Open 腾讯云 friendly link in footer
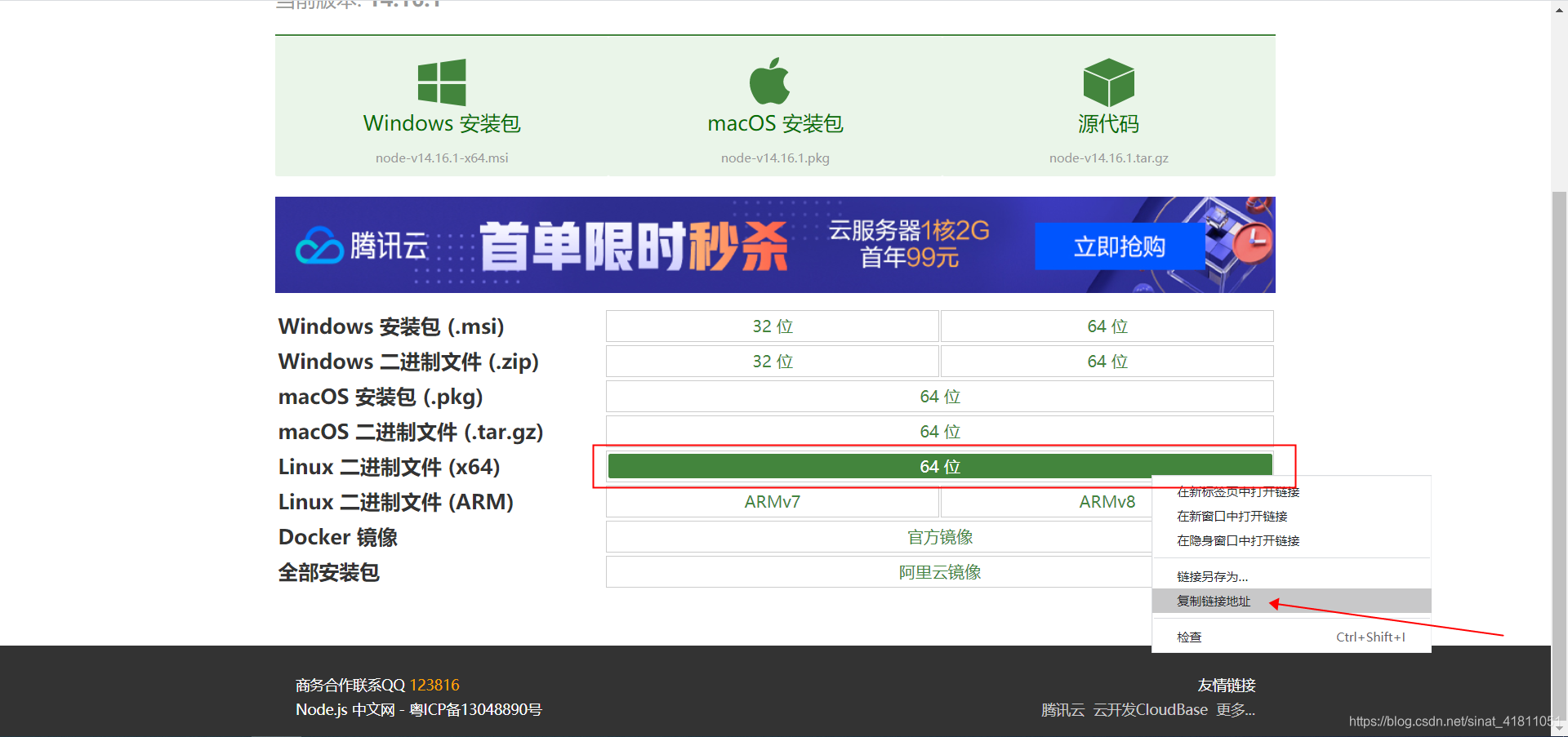 coord(1062,710)
